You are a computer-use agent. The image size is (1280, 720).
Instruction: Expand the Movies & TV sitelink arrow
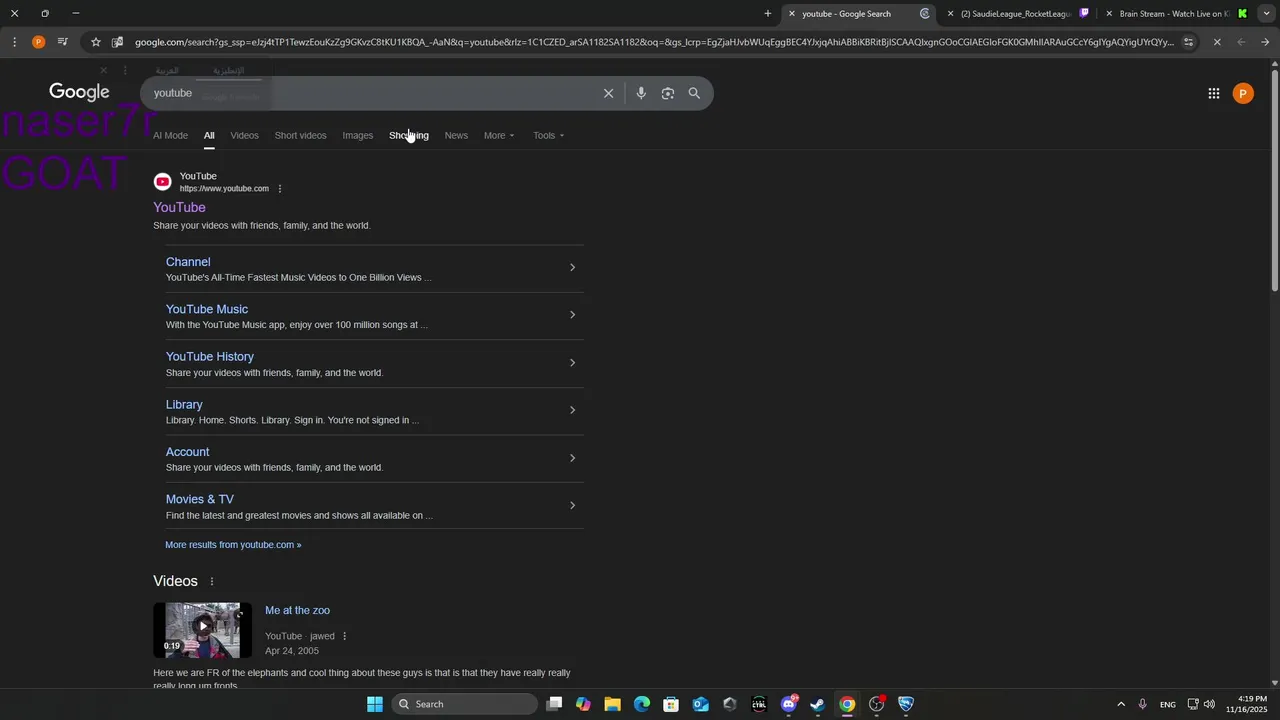(x=572, y=505)
